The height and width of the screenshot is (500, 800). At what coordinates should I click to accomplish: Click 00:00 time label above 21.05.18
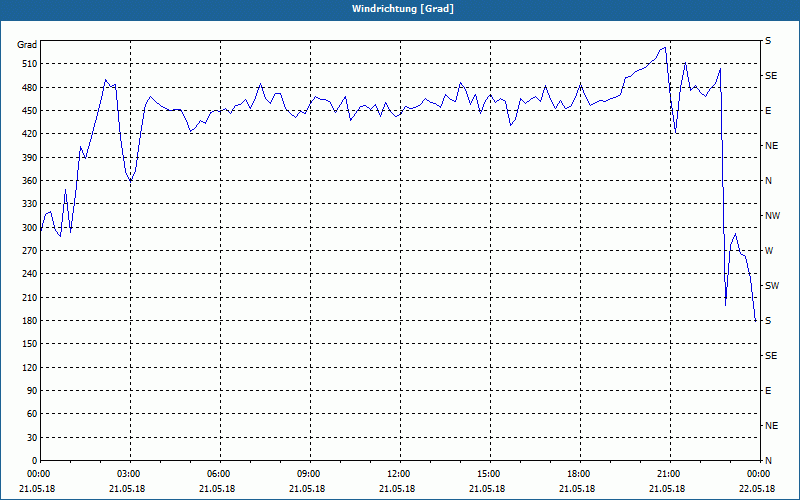click(40, 474)
